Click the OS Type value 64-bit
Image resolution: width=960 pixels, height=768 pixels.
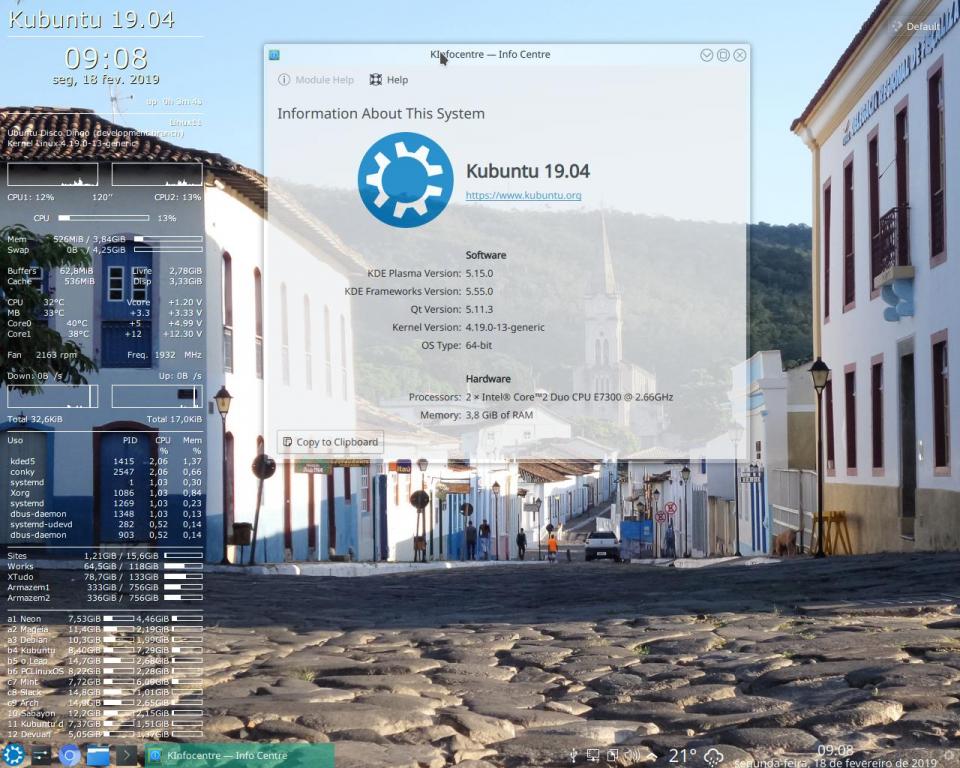coord(479,345)
